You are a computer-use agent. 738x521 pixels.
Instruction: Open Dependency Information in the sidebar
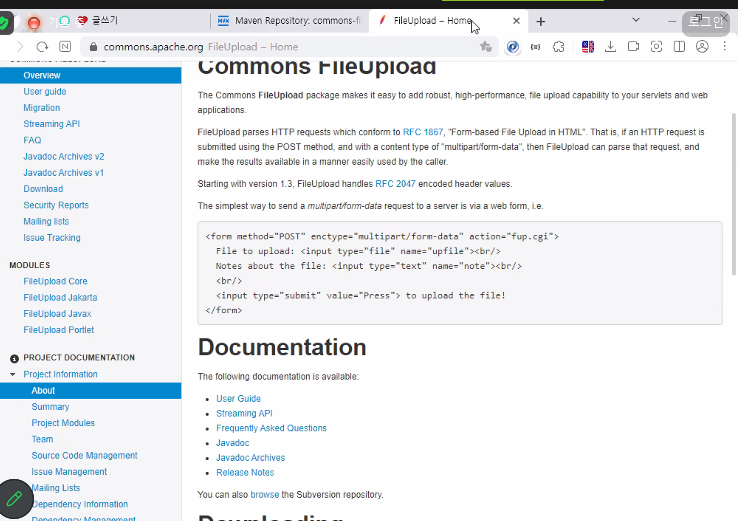tap(80, 505)
